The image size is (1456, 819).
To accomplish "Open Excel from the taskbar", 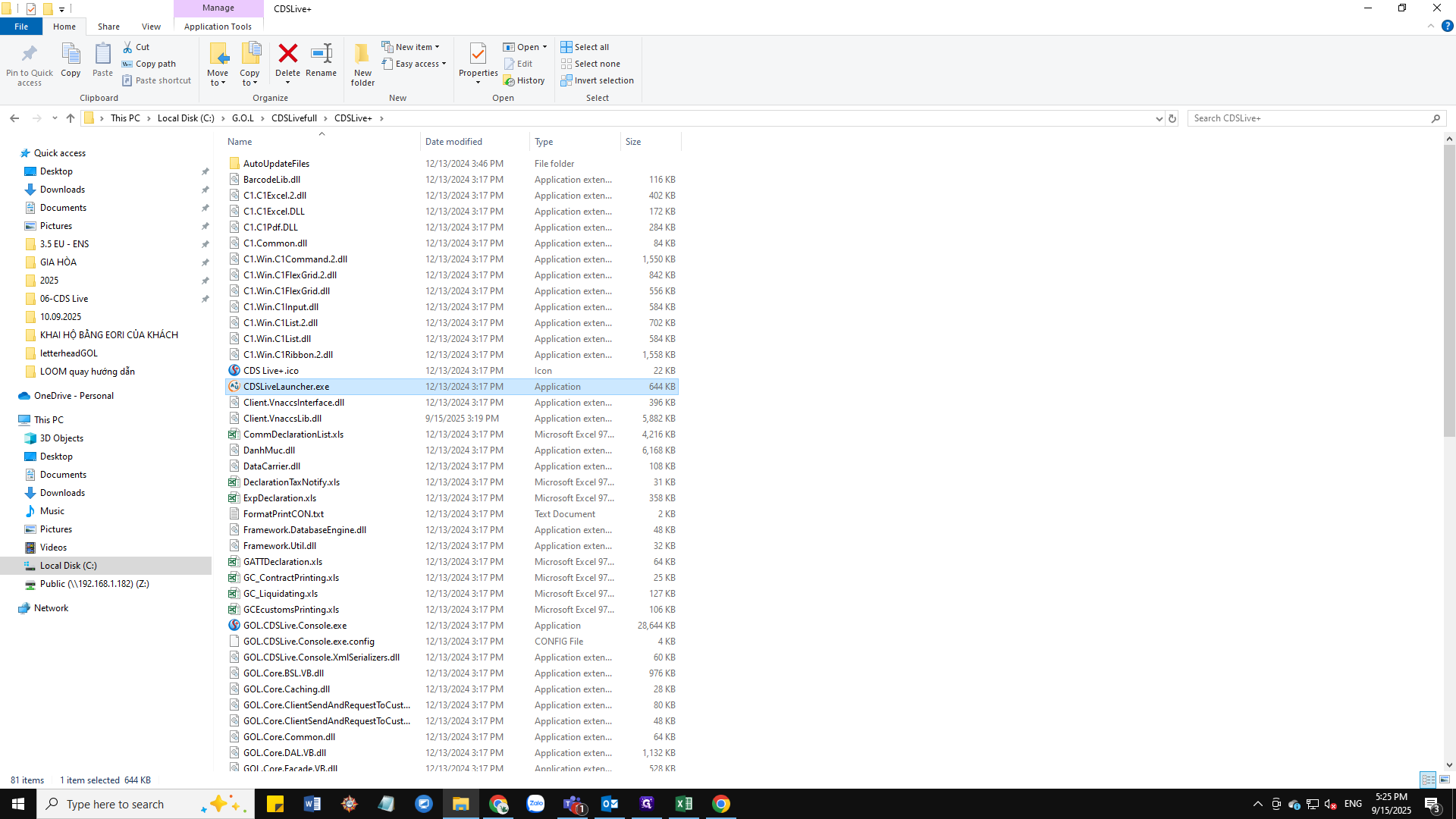I will (x=684, y=804).
